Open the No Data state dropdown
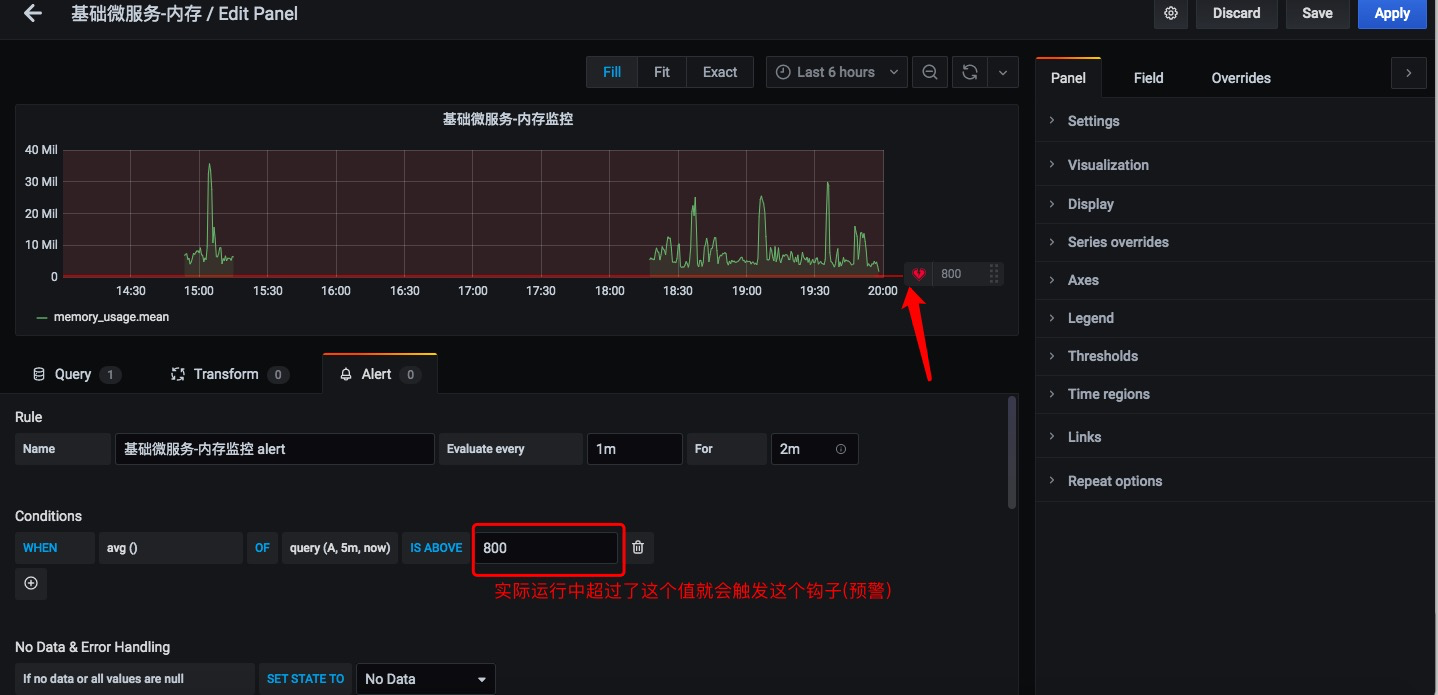 click(425, 678)
